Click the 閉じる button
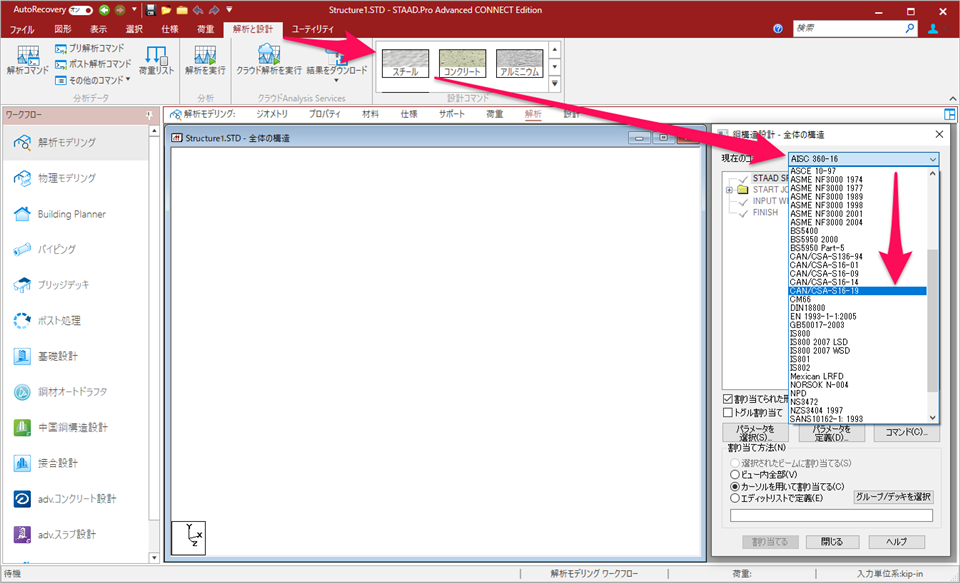Screen dimensions: 960x583 click(832, 542)
